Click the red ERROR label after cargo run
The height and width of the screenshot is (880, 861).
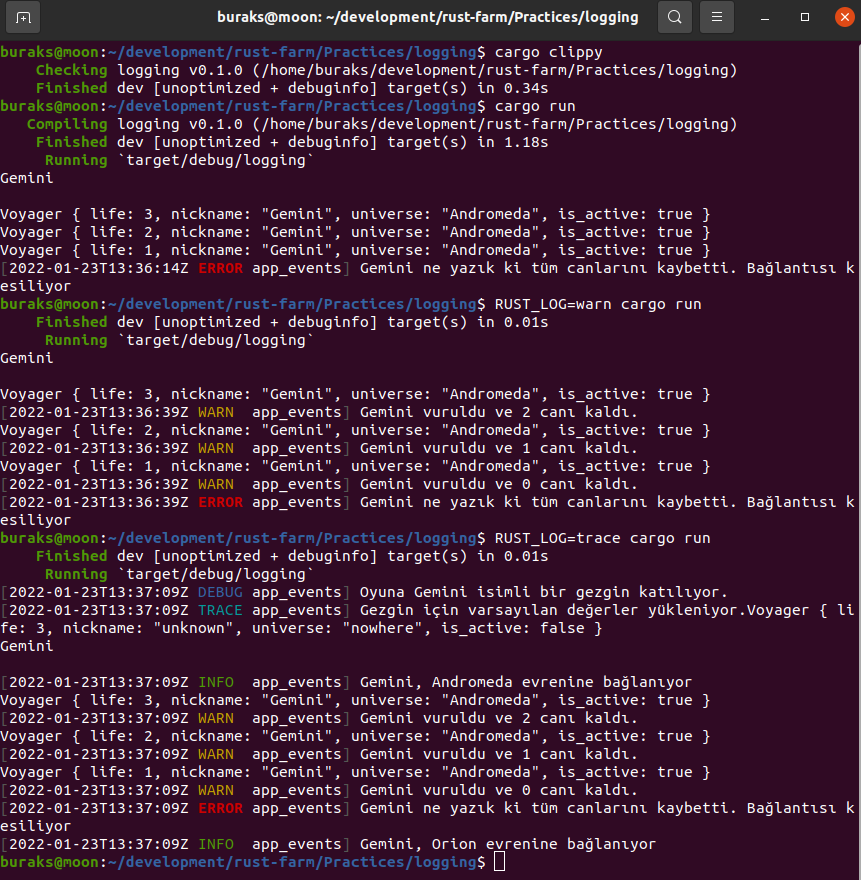(220, 268)
